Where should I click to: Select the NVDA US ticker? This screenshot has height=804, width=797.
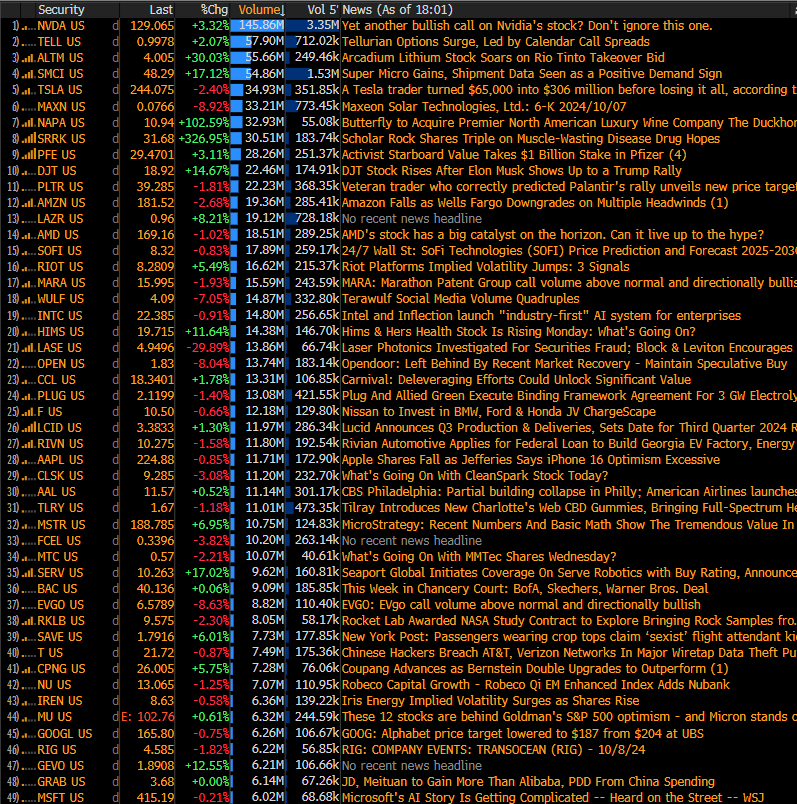pyautogui.click(x=61, y=26)
